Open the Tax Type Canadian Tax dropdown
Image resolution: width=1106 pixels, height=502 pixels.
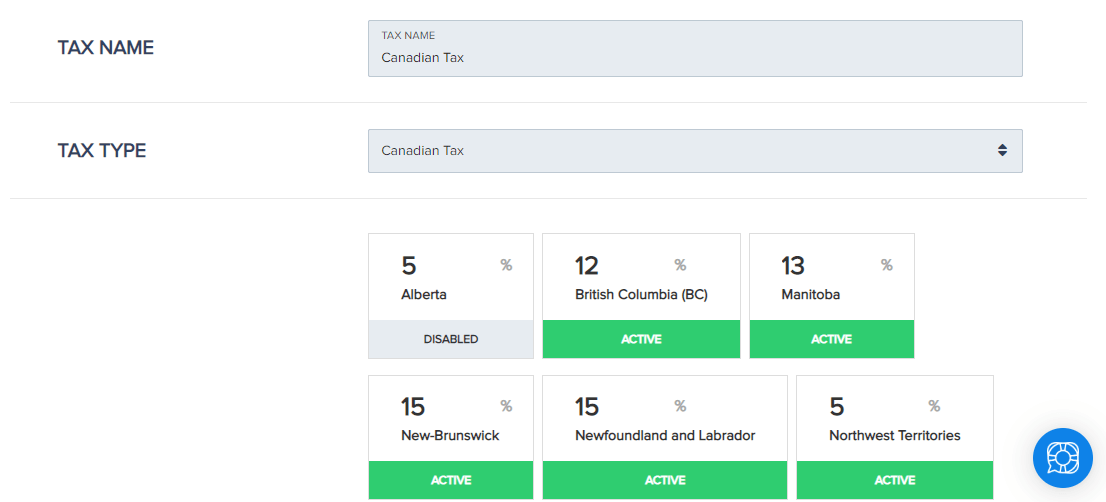coord(695,151)
